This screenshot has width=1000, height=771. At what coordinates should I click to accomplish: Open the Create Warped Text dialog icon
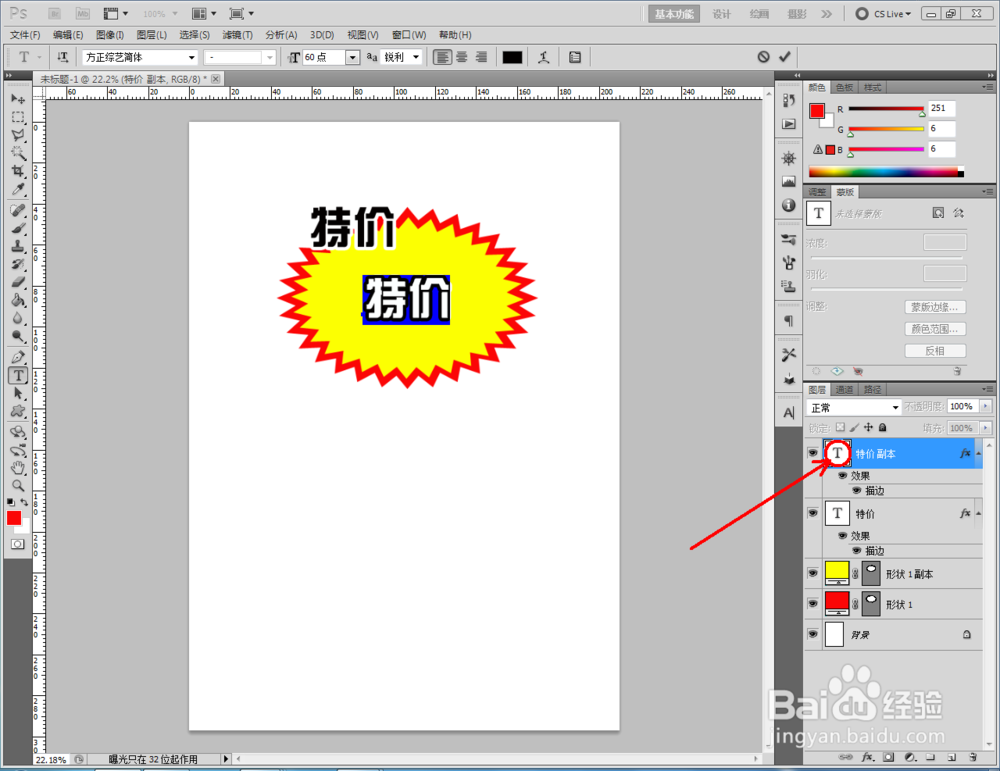(545, 57)
